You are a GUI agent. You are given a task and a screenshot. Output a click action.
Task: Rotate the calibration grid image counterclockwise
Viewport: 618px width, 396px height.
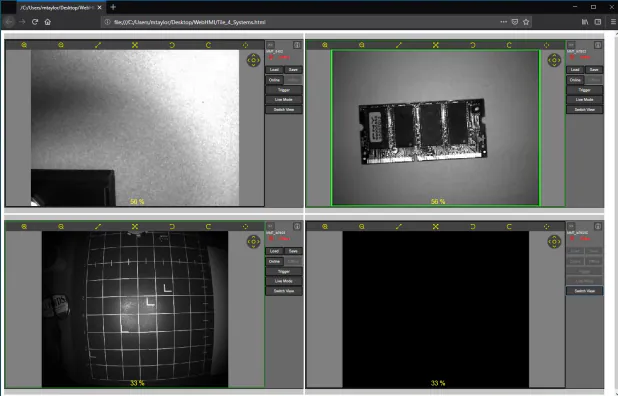coord(172,227)
